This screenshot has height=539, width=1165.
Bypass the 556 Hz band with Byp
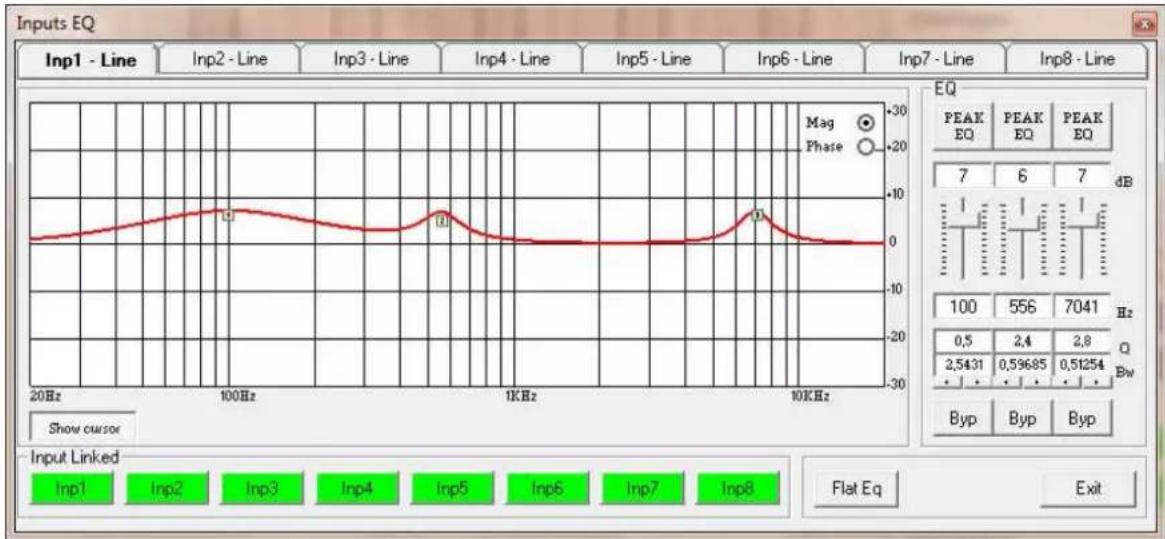[1021, 419]
